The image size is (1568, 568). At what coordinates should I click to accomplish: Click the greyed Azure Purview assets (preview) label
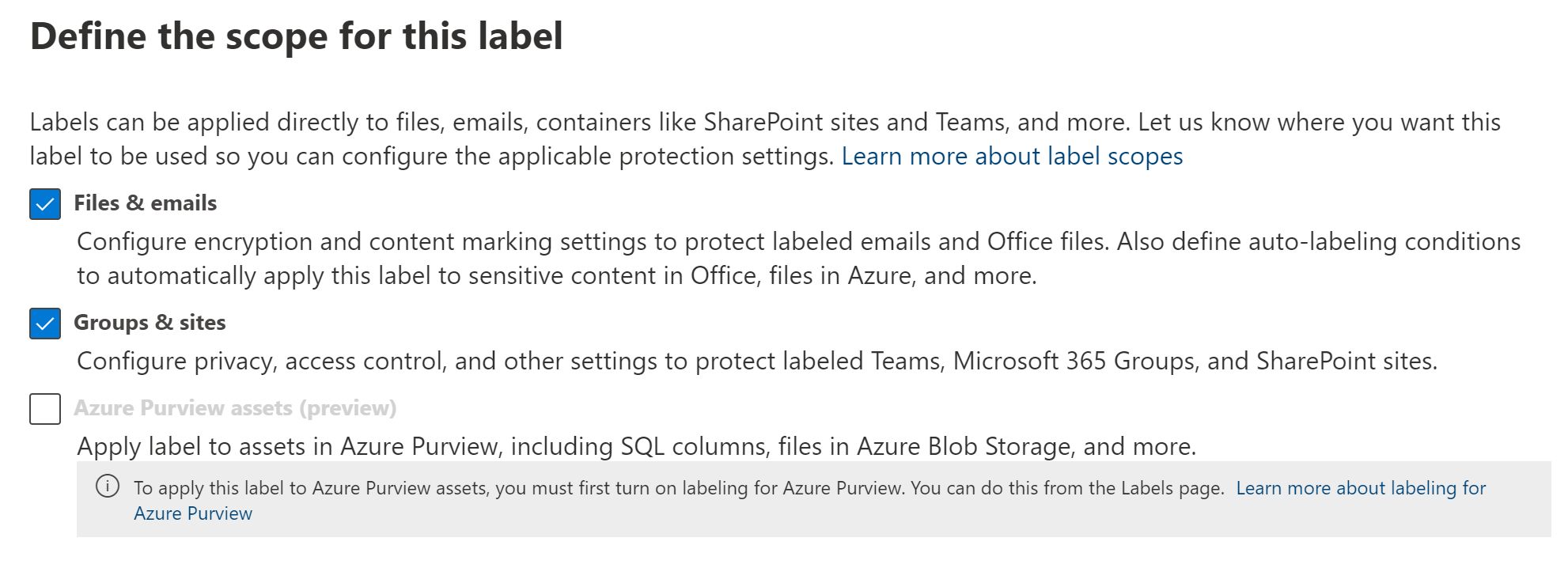235,408
